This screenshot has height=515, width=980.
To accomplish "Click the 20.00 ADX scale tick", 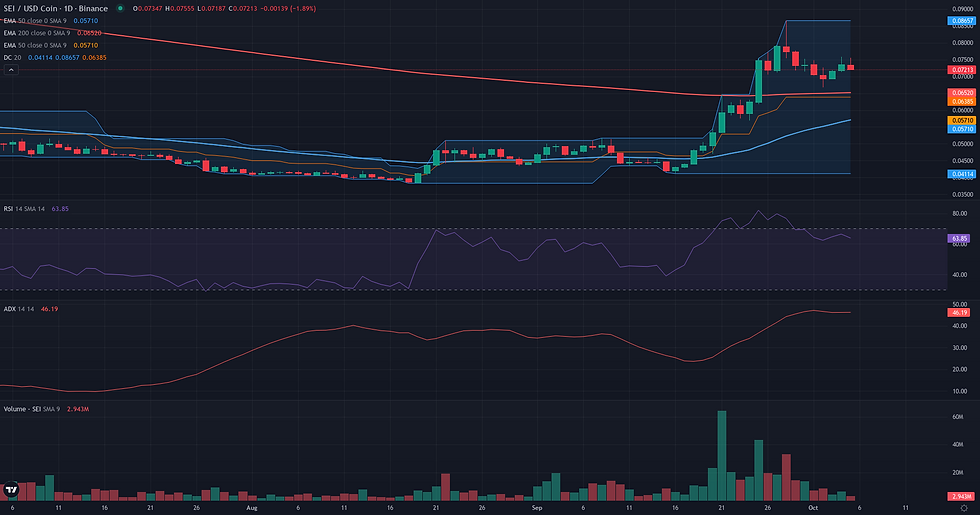I will (x=959, y=369).
